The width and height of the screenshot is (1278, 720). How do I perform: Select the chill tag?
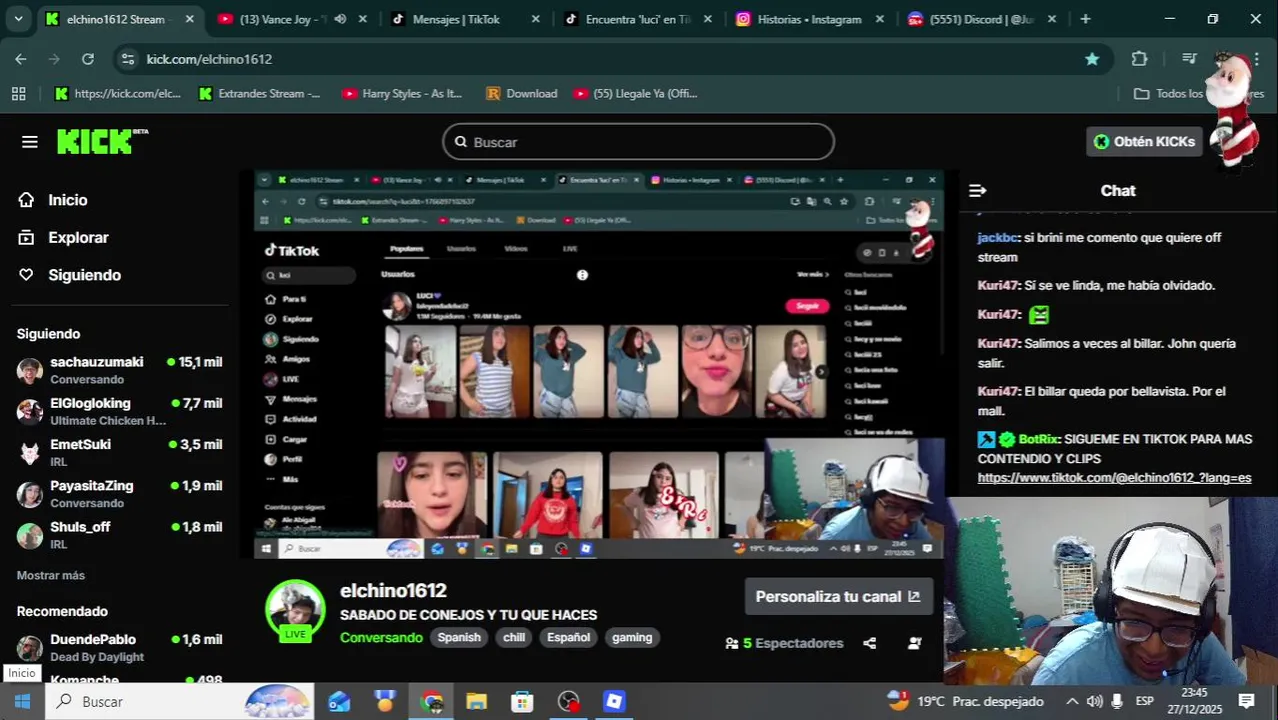point(514,637)
